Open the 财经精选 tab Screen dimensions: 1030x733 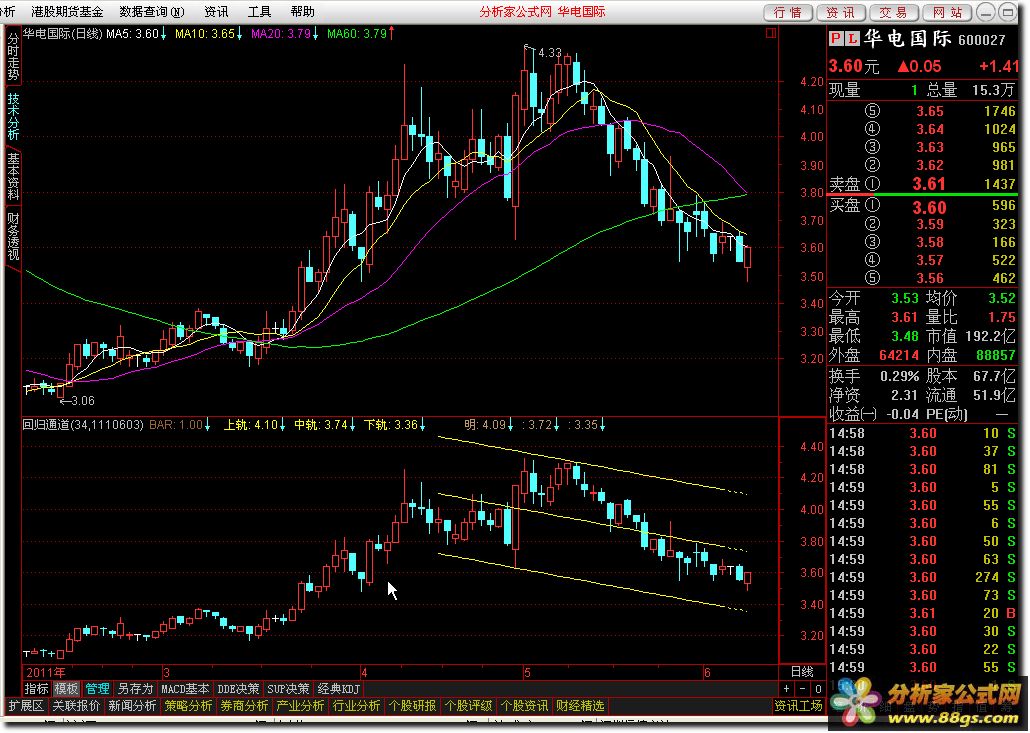click(580, 706)
